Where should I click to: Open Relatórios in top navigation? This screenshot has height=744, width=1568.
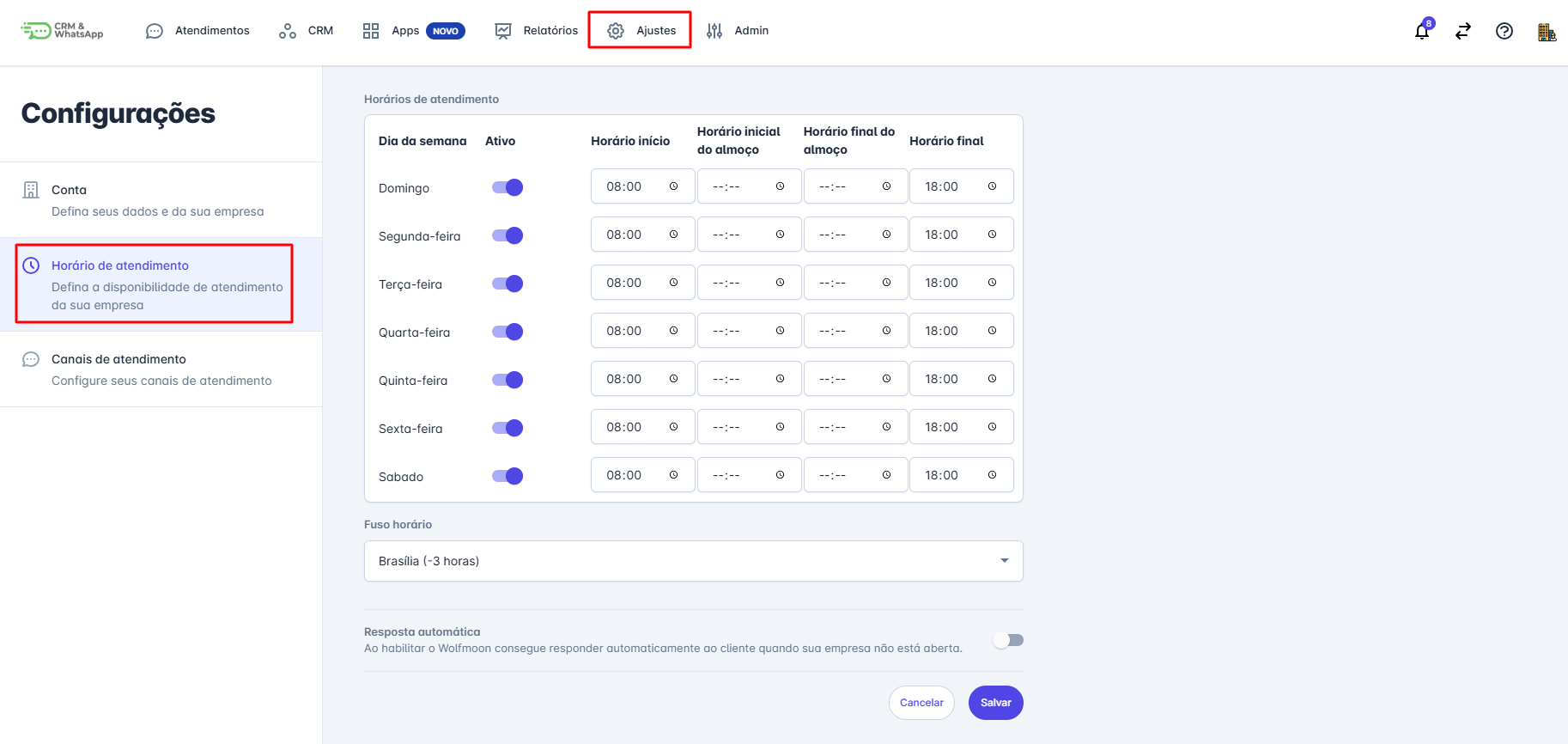click(x=537, y=31)
